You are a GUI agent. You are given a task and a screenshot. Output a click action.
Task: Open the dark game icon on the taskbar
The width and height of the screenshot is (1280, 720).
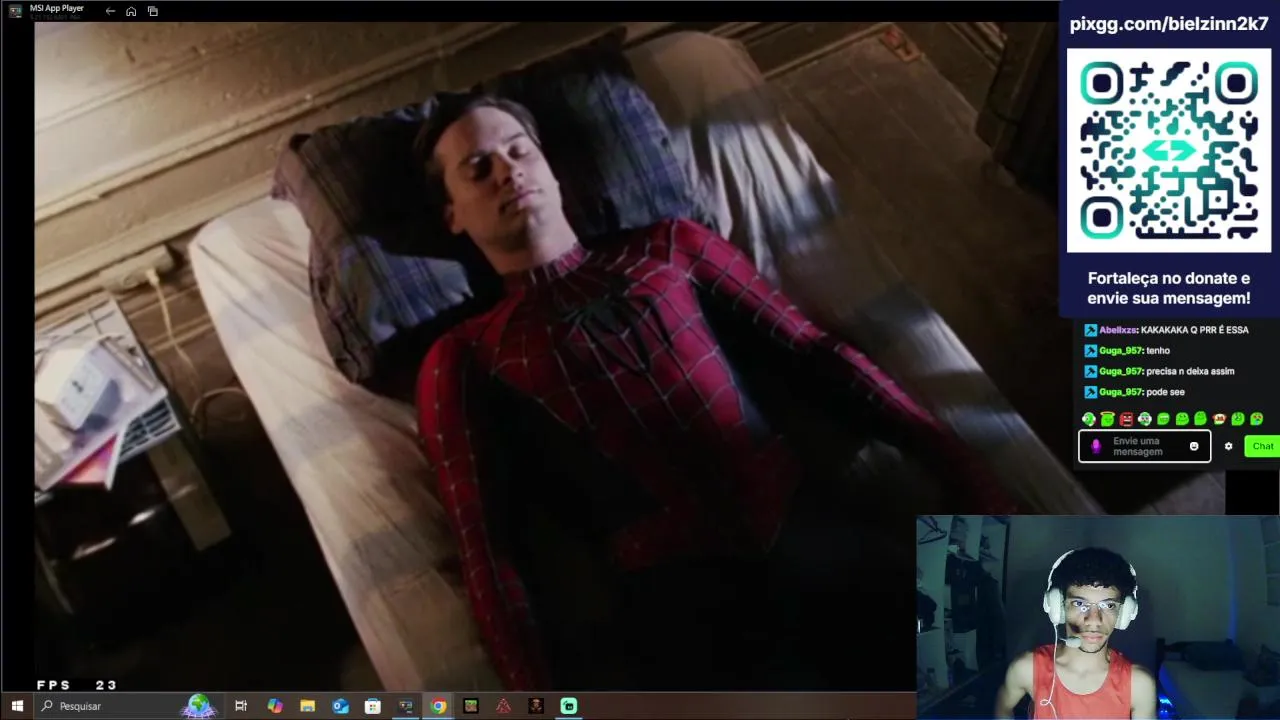536,706
